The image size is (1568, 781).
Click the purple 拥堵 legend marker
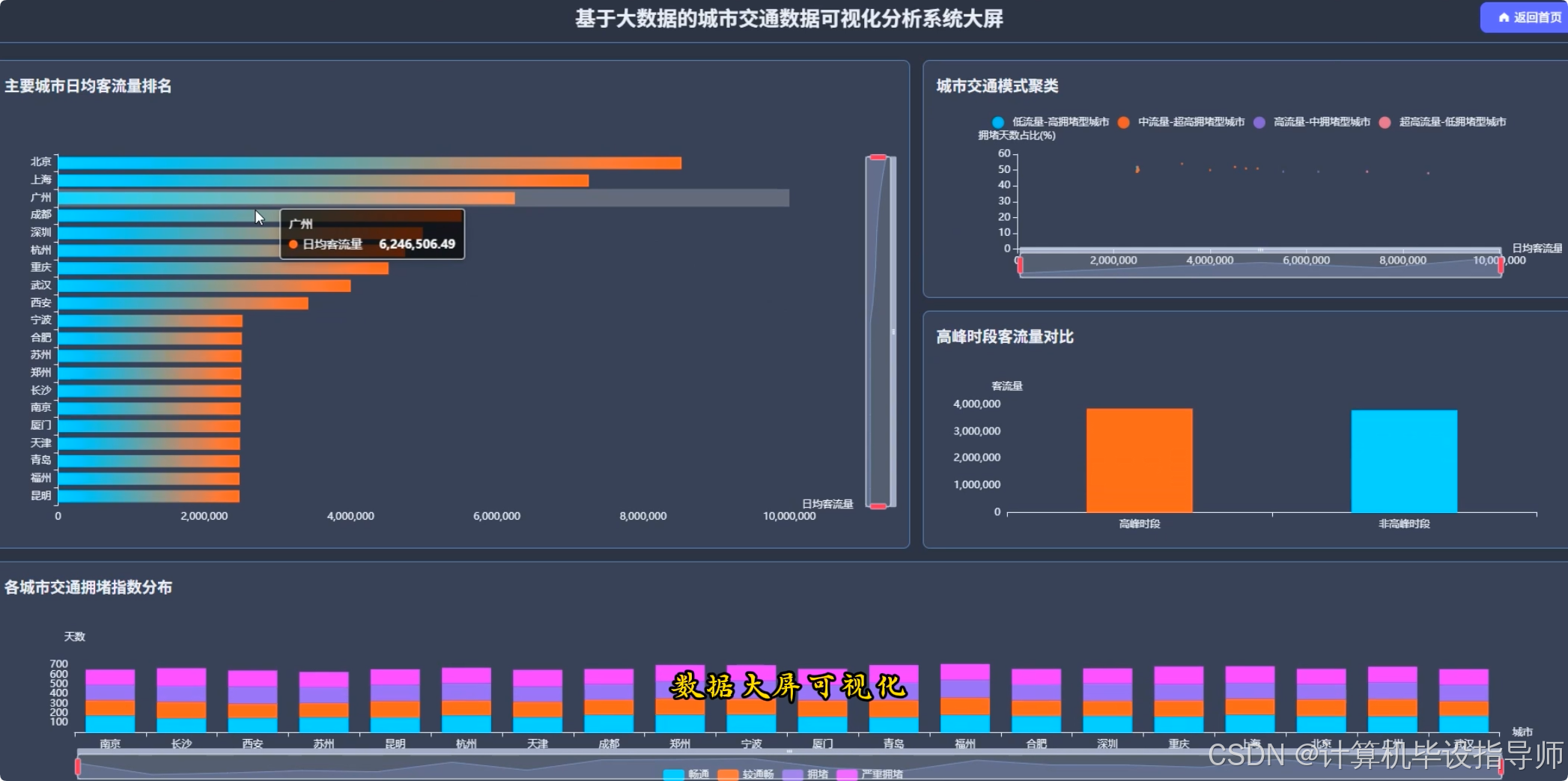coord(791,774)
